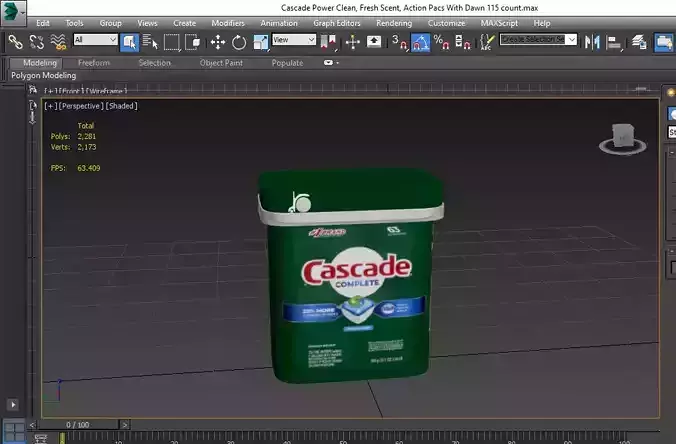Toggle the Percent Snap button
The image size is (676, 444).
[441, 42]
